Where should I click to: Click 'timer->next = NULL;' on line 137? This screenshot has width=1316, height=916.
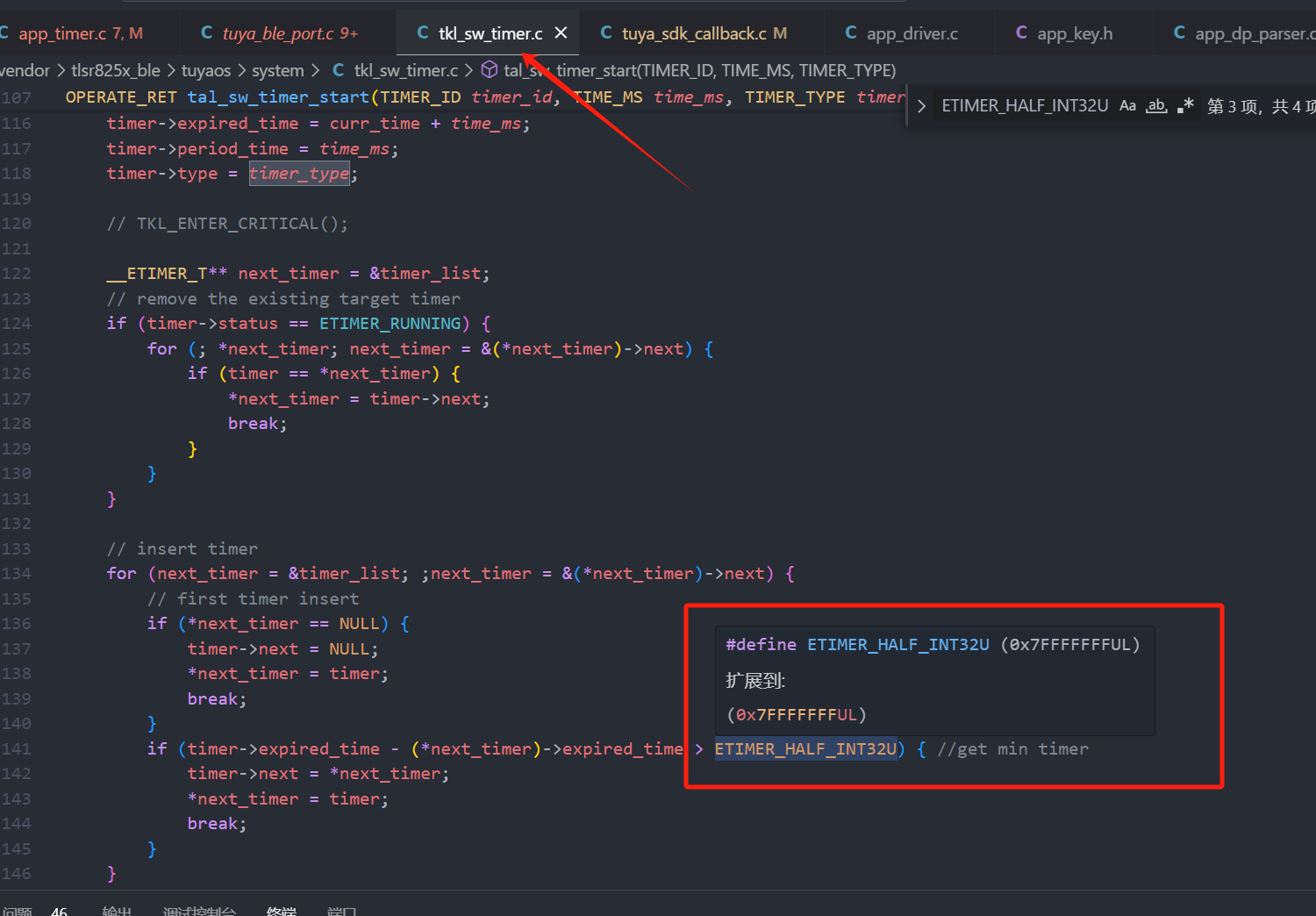pos(283,649)
